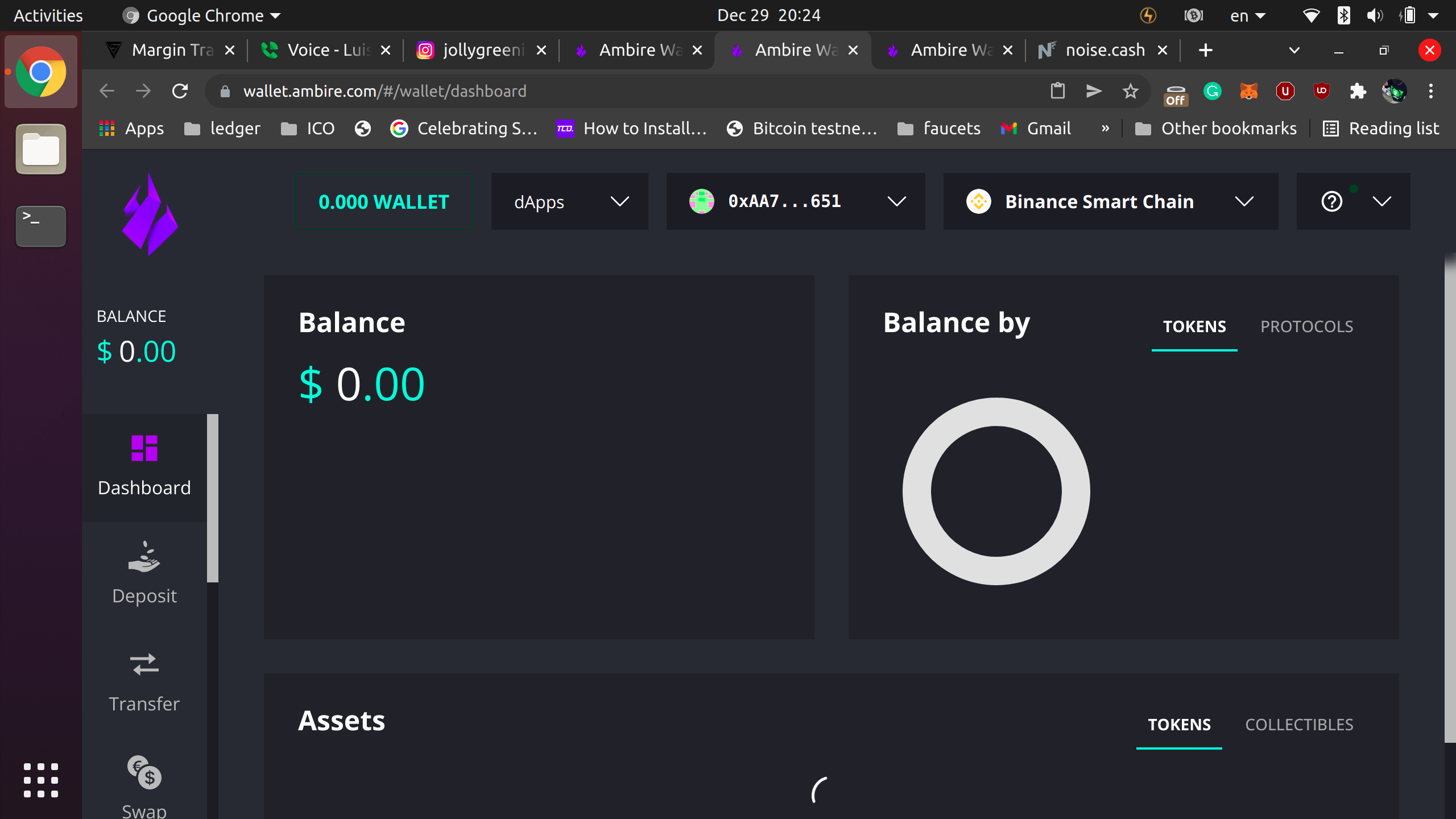The height and width of the screenshot is (819, 1456).
Task: Click the Balance by tokens donut chart
Action: tap(996, 491)
